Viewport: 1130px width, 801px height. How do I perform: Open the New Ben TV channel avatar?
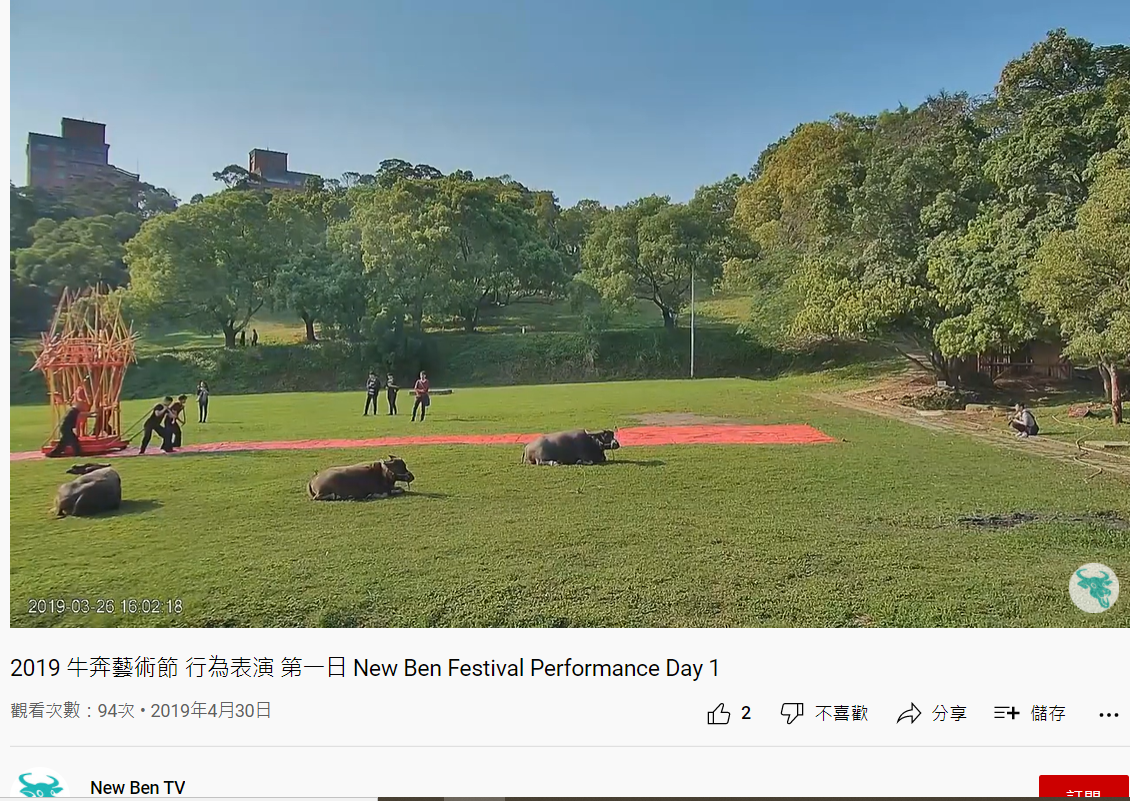point(40,787)
